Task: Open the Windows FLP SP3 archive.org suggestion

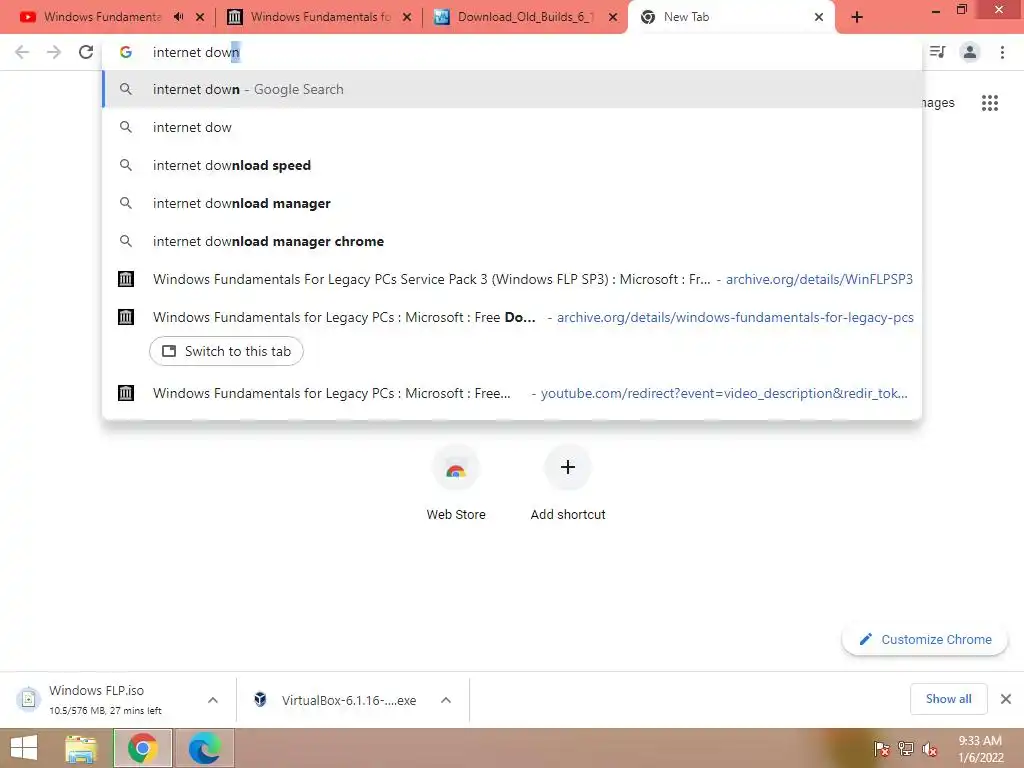Action: 512,280
